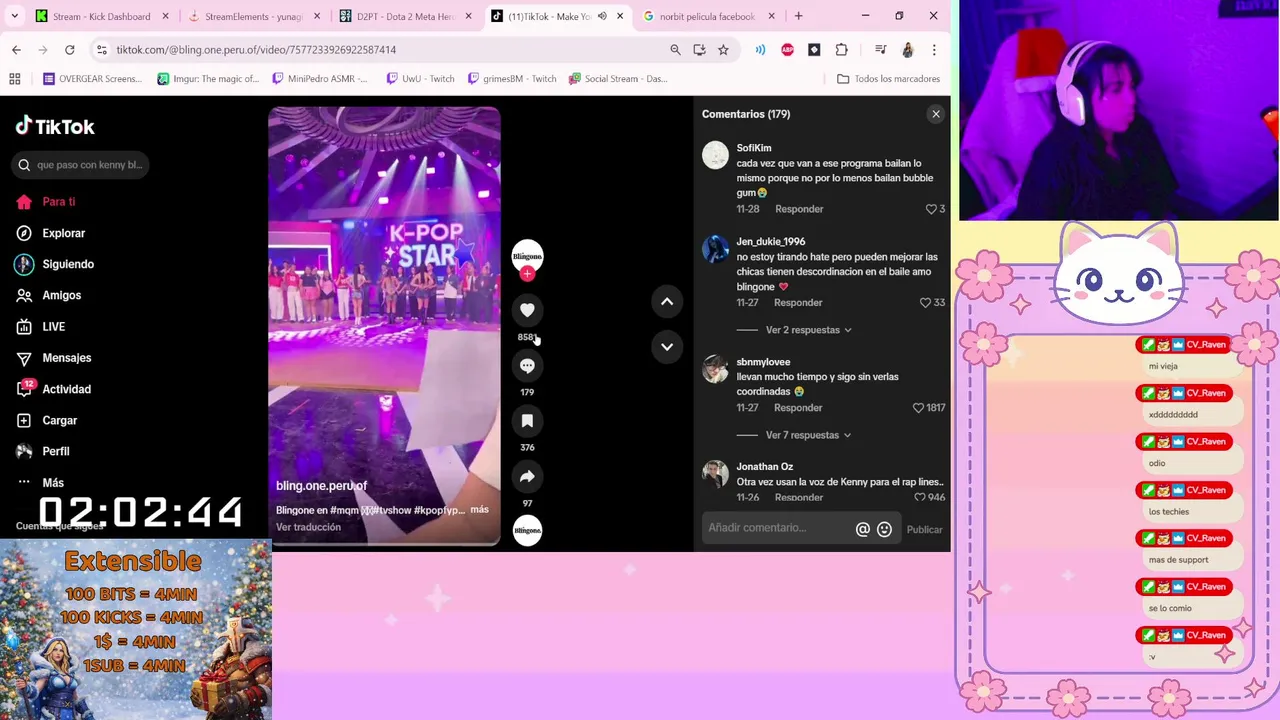Open a new browser tab
Screen dimensions: 1280x720
(798, 16)
